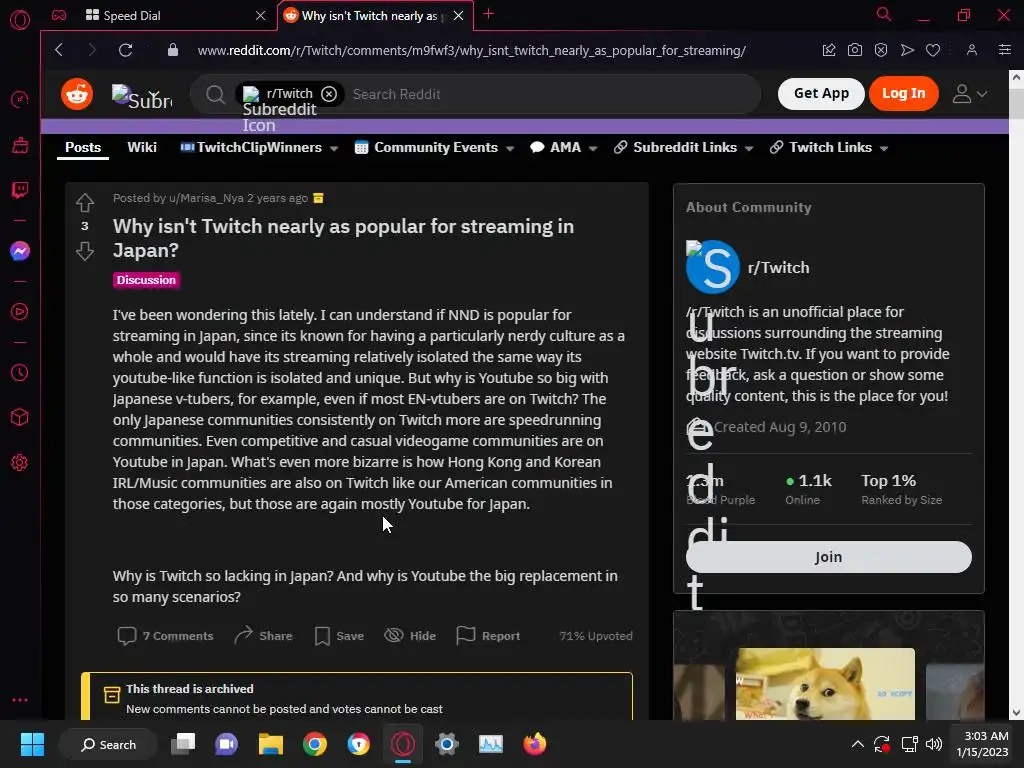Expand the TwitchClipWinners dropdown
The image size is (1024, 768).
[x=334, y=148]
